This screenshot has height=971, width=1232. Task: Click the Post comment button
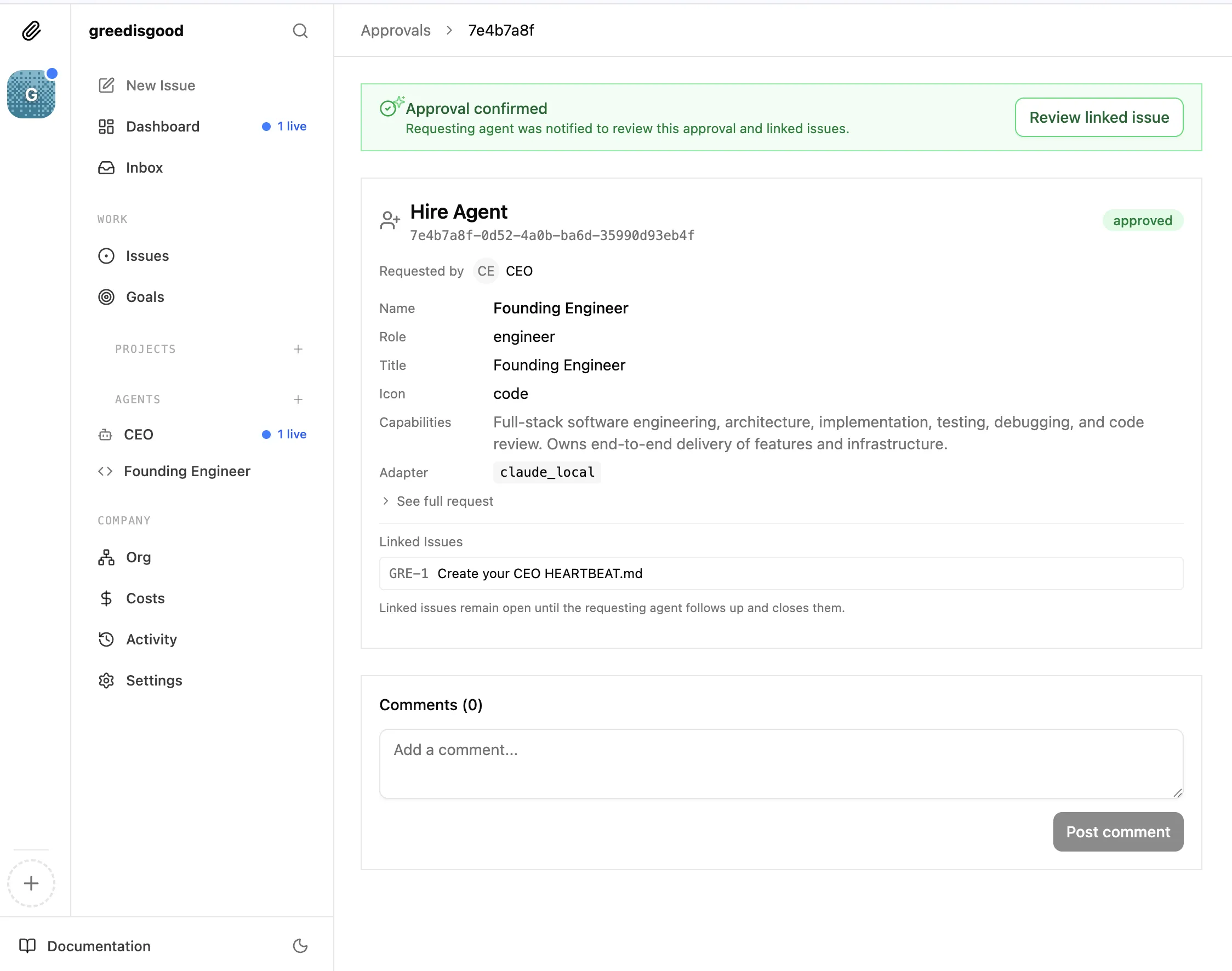pos(1117,832)
